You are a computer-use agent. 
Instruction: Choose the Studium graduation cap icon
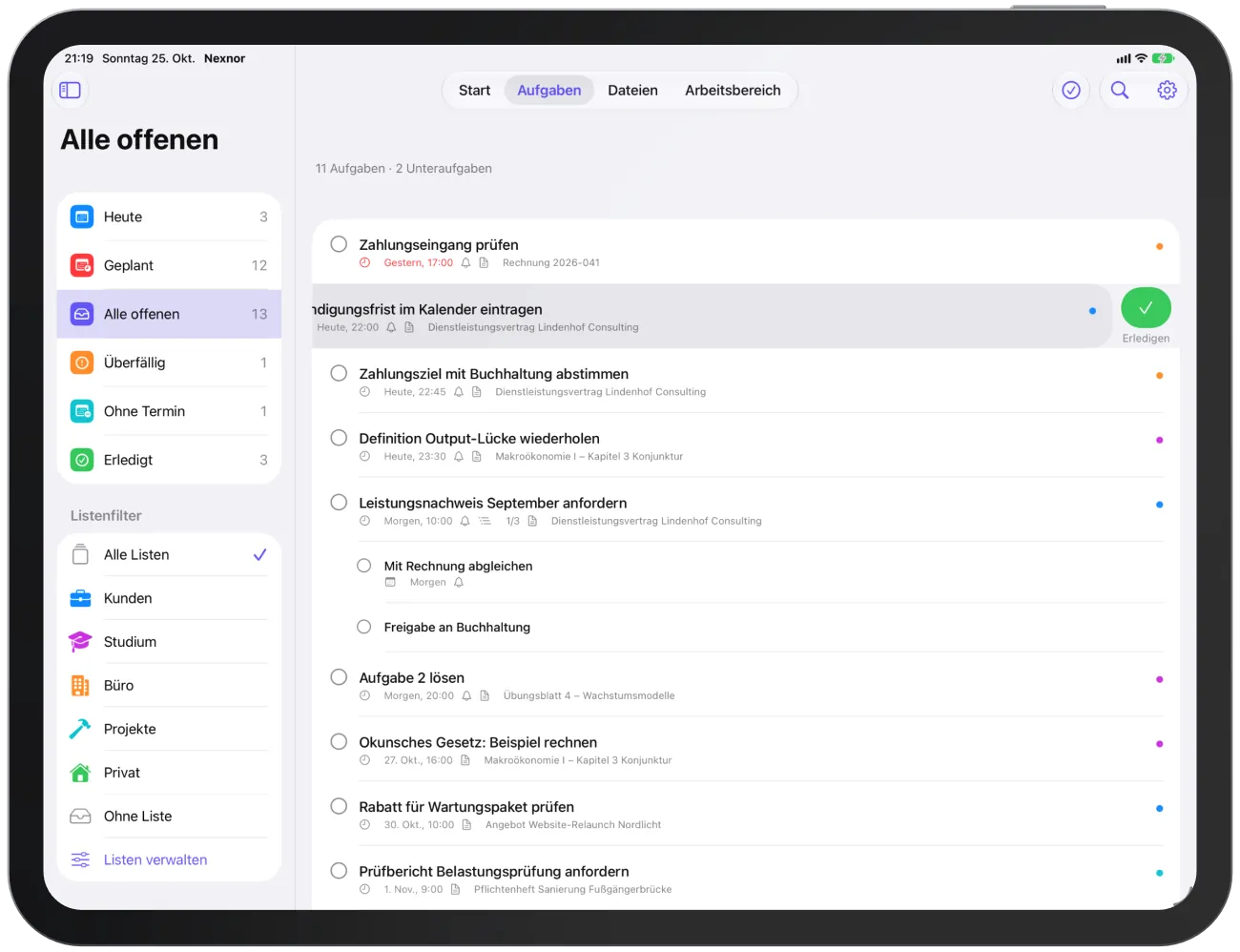point(80,642)
